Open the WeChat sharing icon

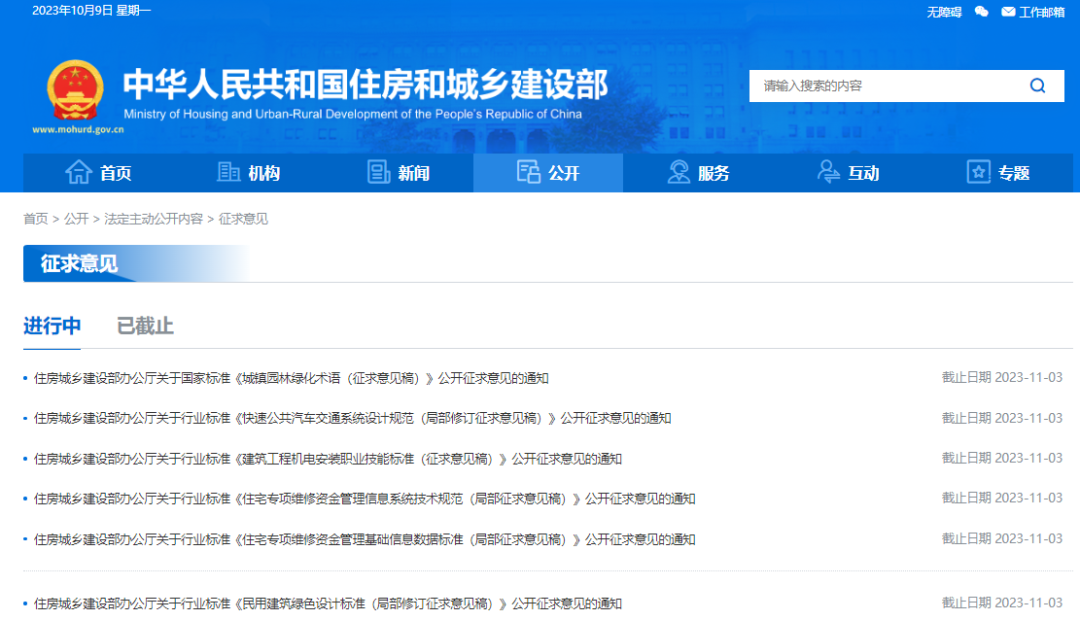click(x=981, y=11)
